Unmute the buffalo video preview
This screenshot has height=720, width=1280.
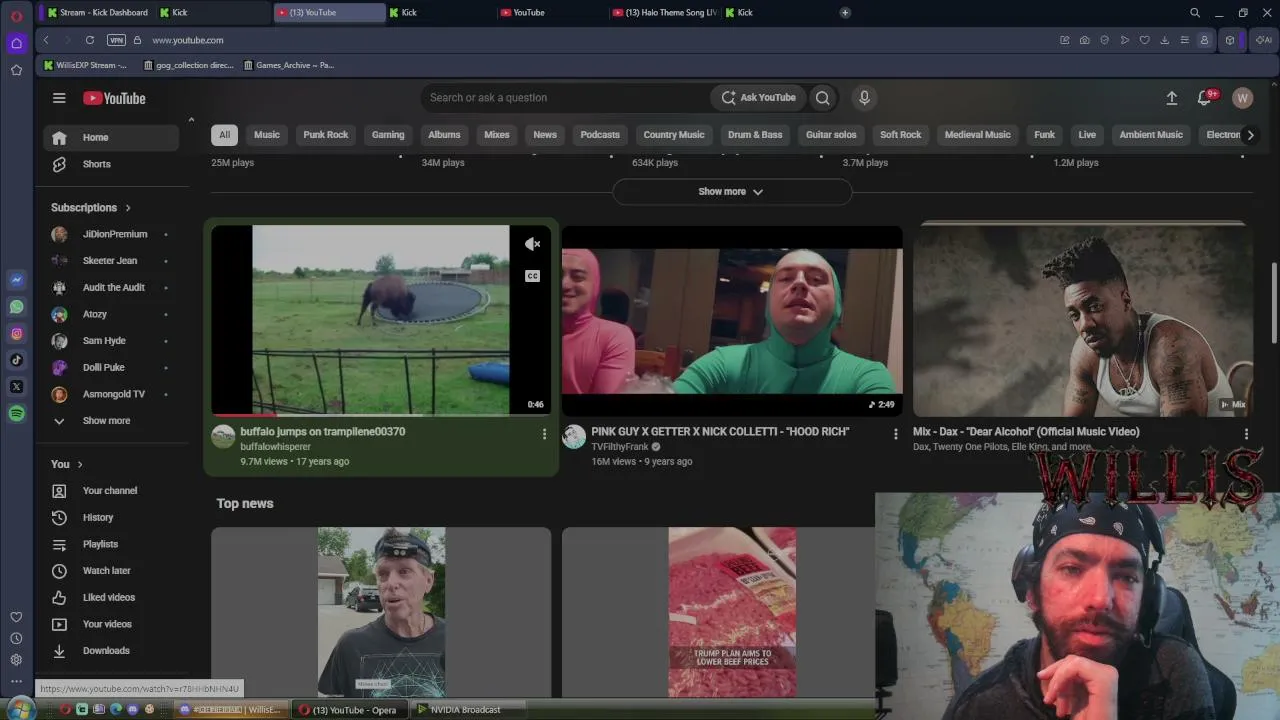tap(532, 244)
